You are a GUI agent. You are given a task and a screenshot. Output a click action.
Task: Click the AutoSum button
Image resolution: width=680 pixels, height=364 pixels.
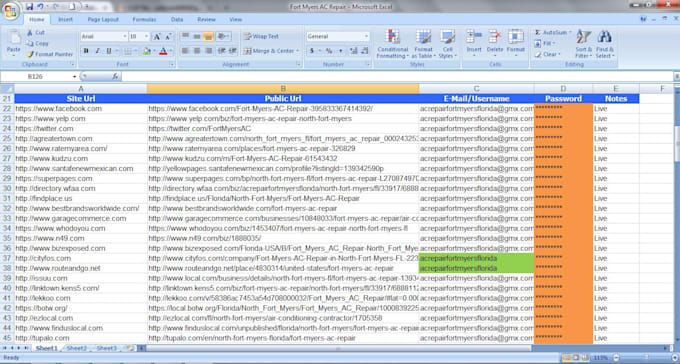[552, 33]
